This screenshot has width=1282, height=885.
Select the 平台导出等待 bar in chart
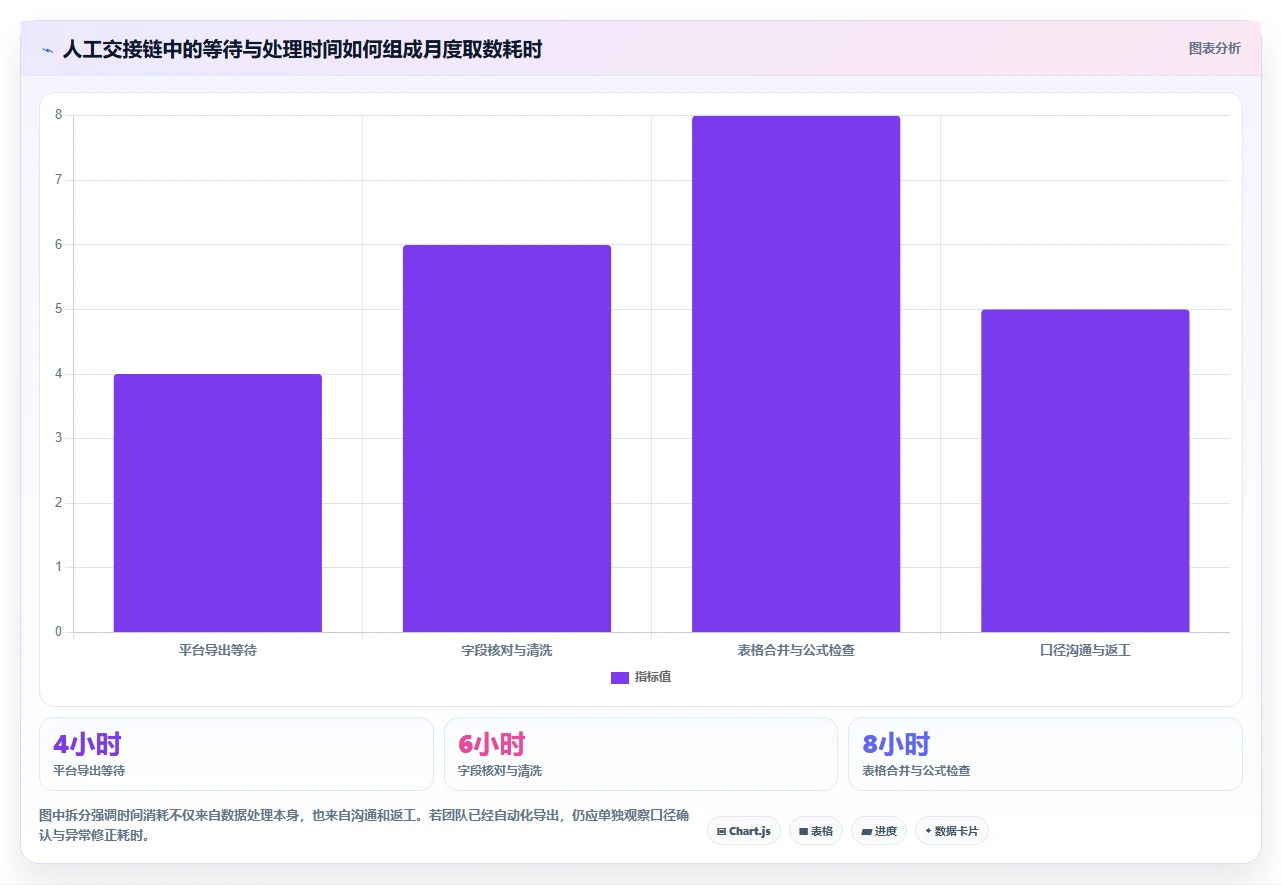click(218, 503)
